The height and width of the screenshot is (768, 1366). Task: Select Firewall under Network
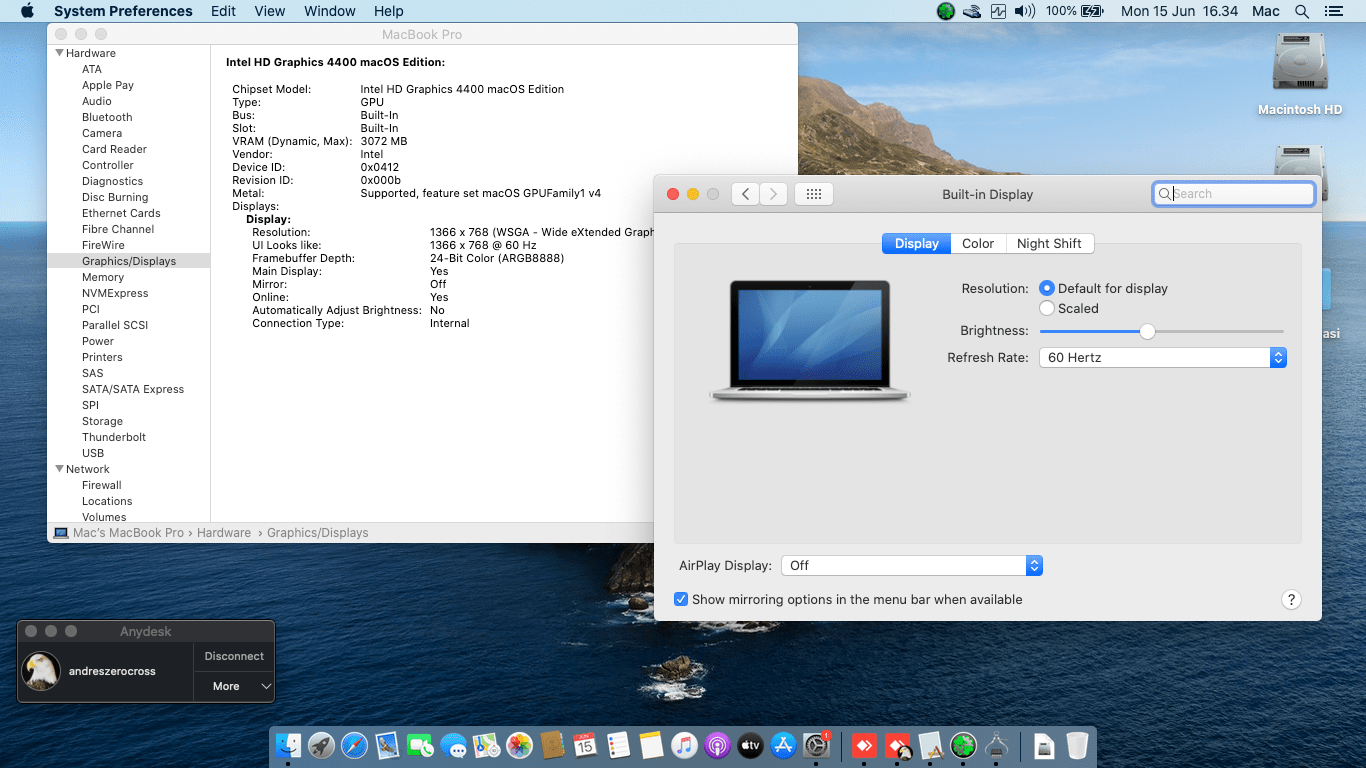[102, 485]
